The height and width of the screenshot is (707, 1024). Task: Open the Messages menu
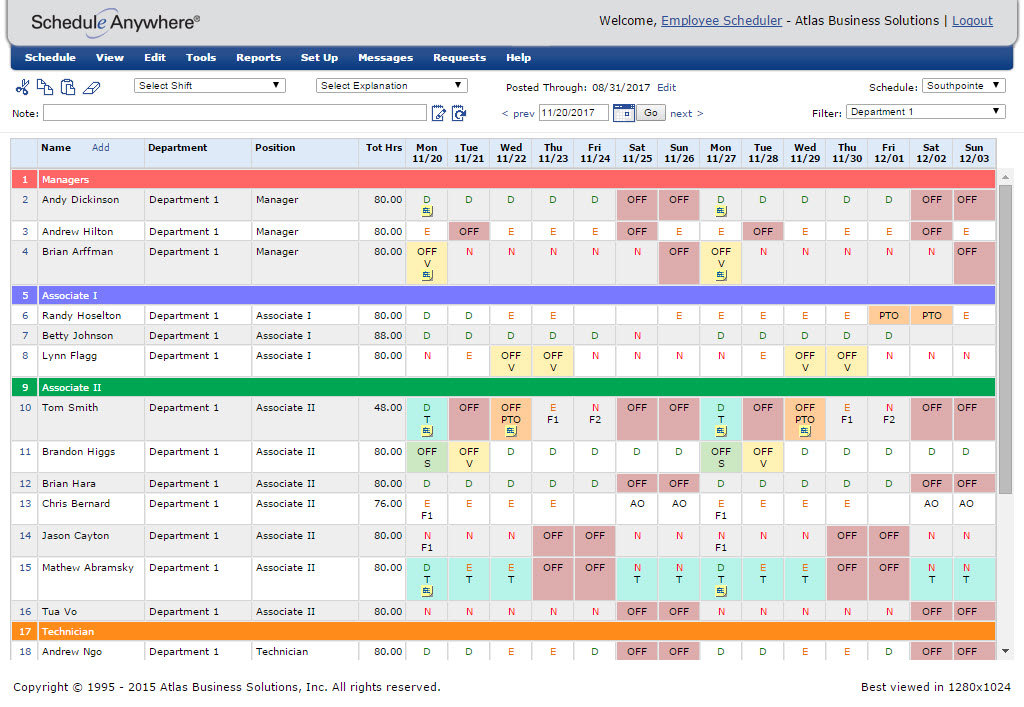[x=385, y=57]
